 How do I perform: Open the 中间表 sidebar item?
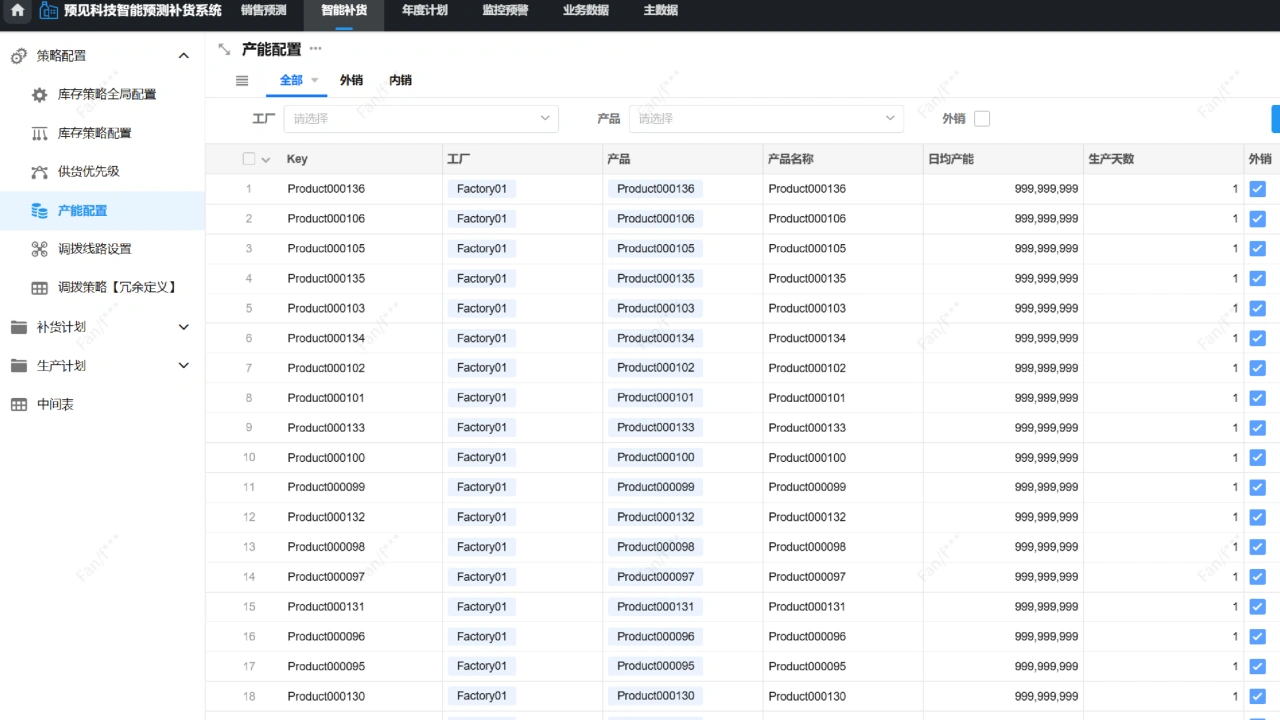point(56,405)
